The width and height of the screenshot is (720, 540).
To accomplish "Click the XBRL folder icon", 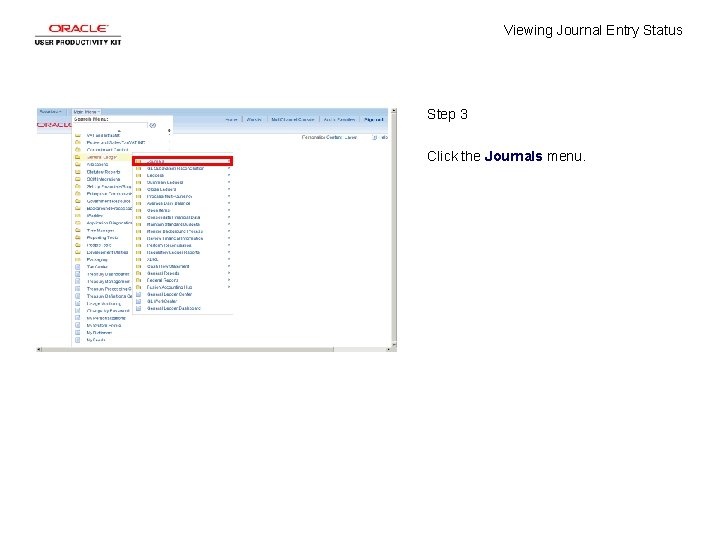I will pyautogui.click(x=138, y=259).
